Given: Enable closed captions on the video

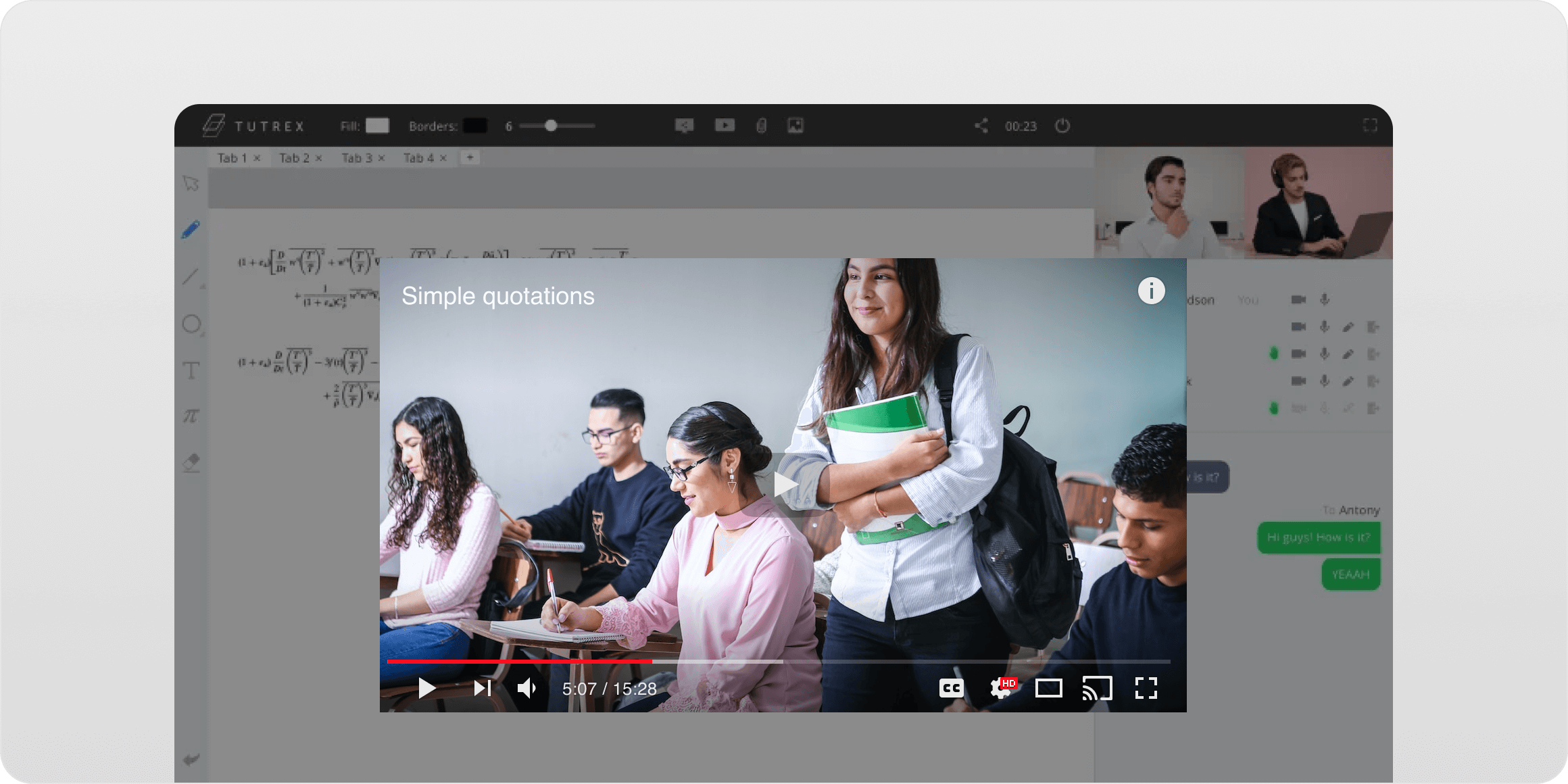Looking at the screenshot, I should (x=951, y=687).
